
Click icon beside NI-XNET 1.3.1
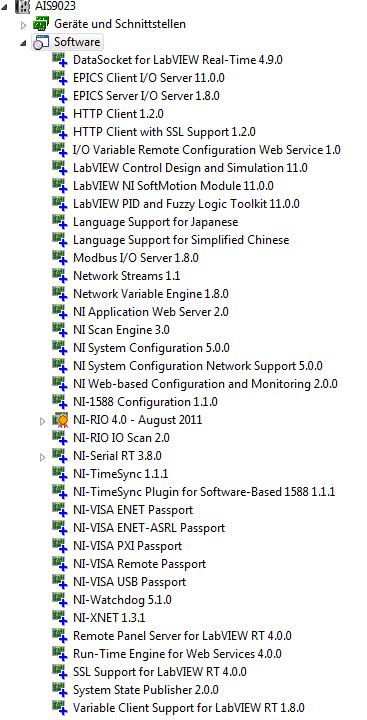60,618
